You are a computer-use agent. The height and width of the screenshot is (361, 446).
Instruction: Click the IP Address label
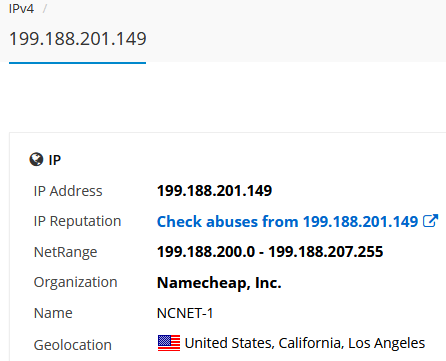(x=68, y=191)
